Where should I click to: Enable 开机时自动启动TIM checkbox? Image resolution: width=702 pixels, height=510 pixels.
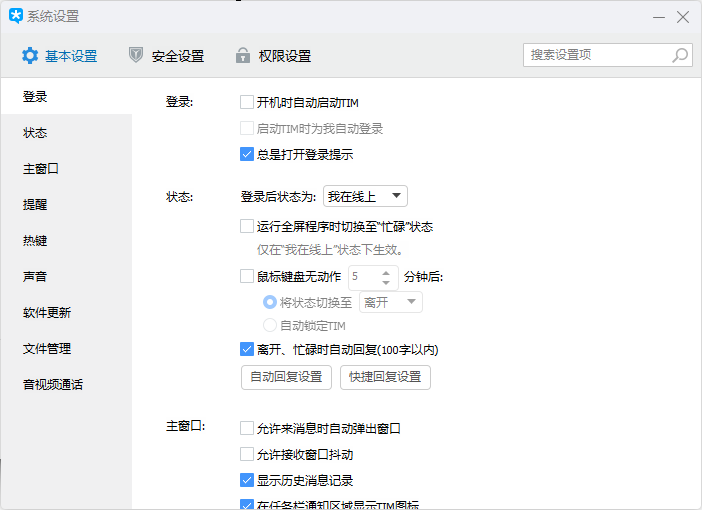(x=247, y=102)
